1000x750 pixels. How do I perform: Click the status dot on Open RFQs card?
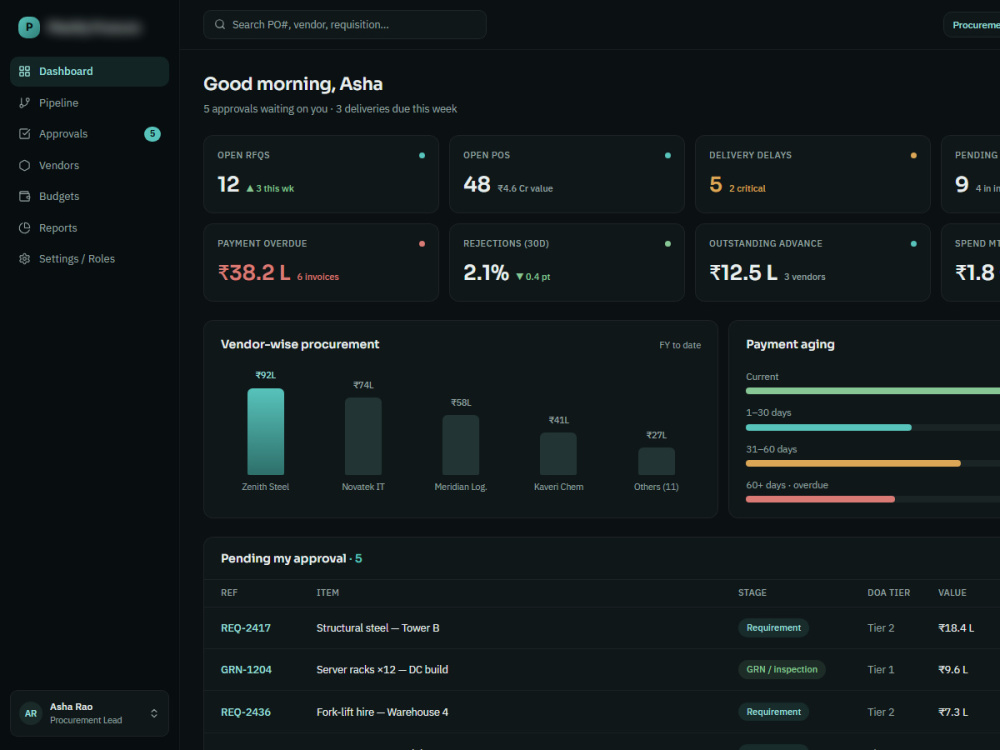pyautogui.click(x=422, y=156)
